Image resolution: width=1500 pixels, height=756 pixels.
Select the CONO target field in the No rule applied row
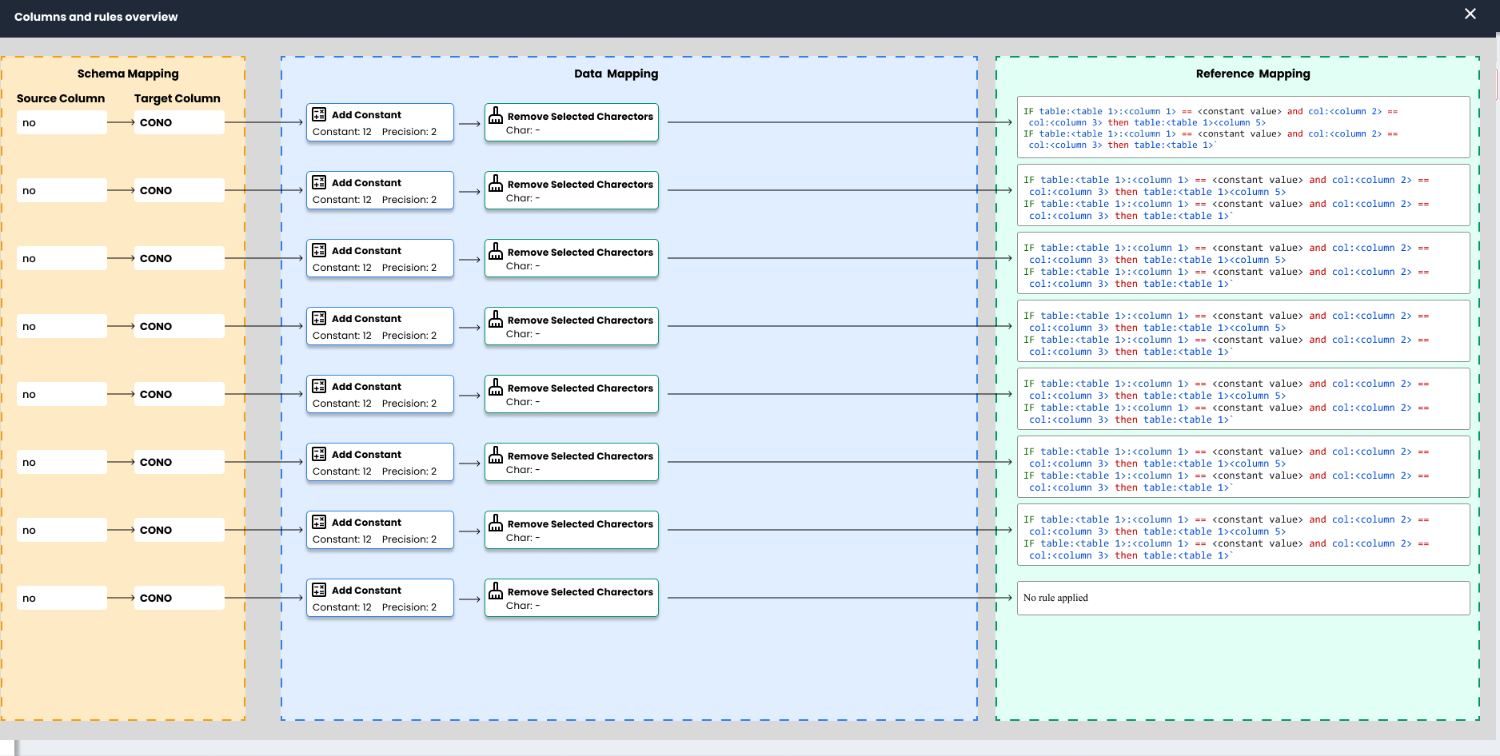click(x=179, y=598)
